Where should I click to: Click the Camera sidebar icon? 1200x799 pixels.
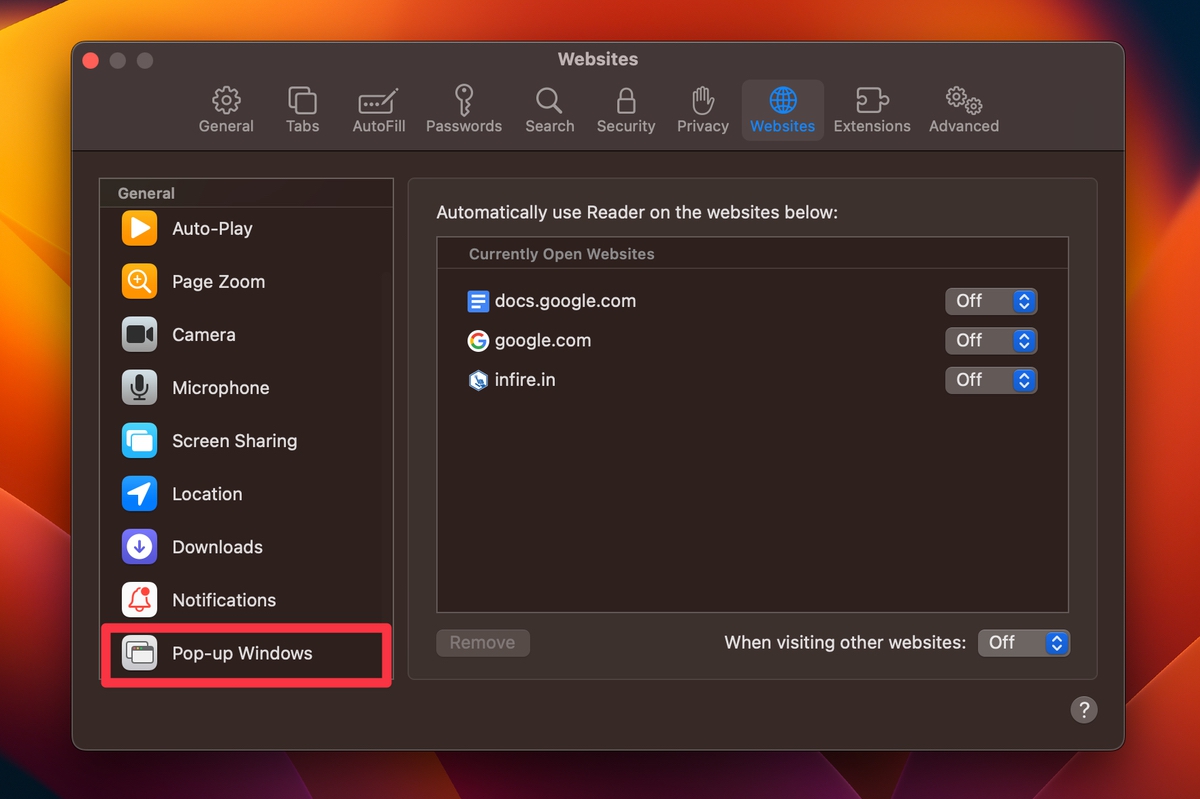coord(138,334)
